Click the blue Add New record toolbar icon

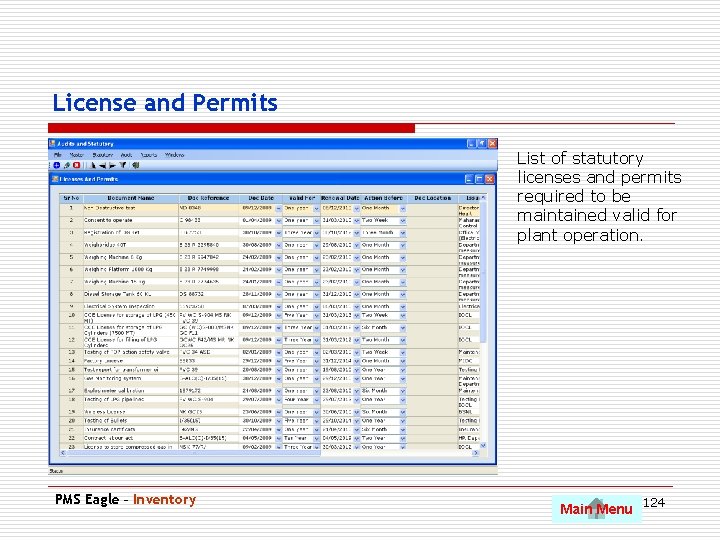point(56,165)
